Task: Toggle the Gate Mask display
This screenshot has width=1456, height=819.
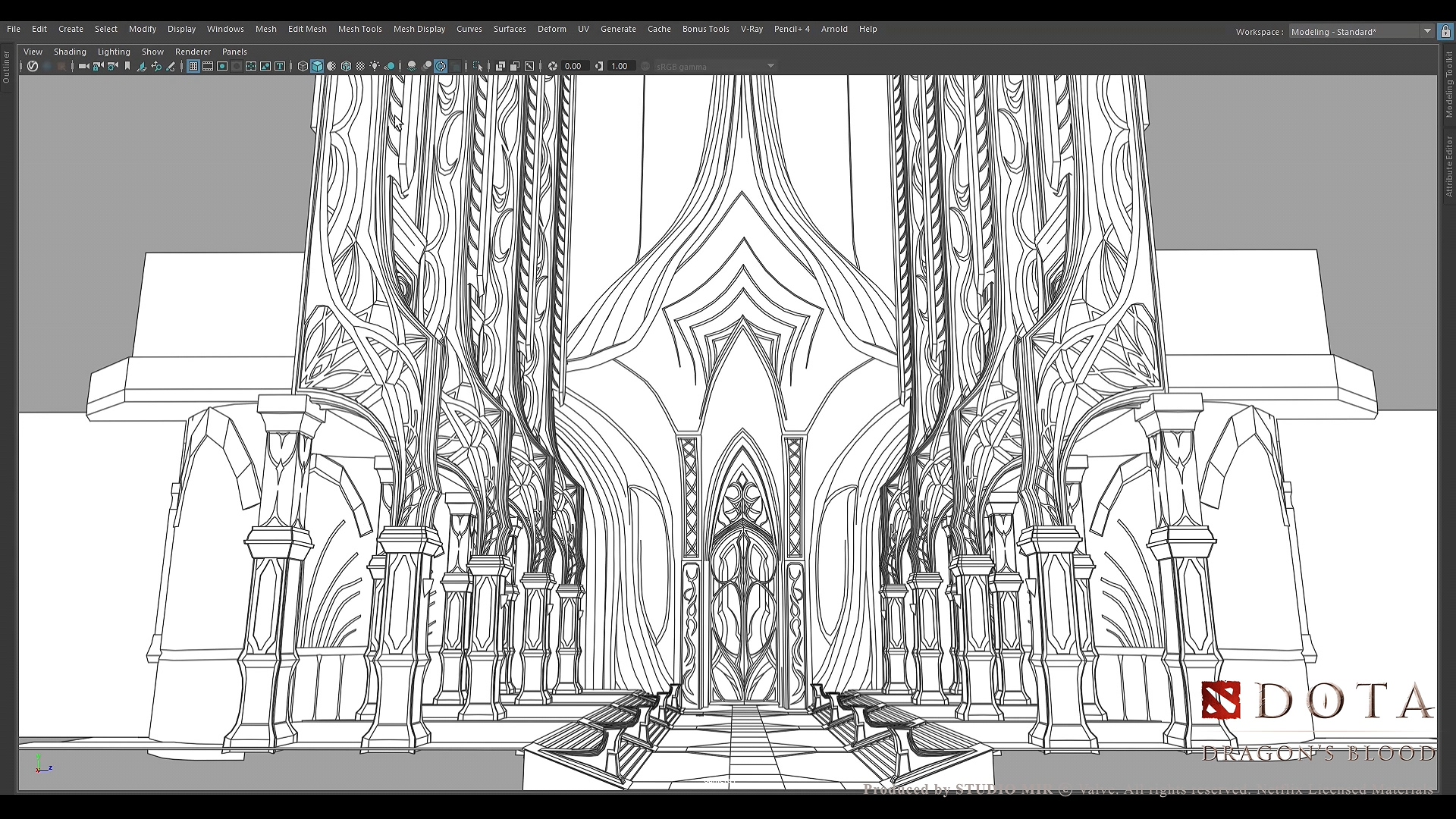Action: pos(237,66)
